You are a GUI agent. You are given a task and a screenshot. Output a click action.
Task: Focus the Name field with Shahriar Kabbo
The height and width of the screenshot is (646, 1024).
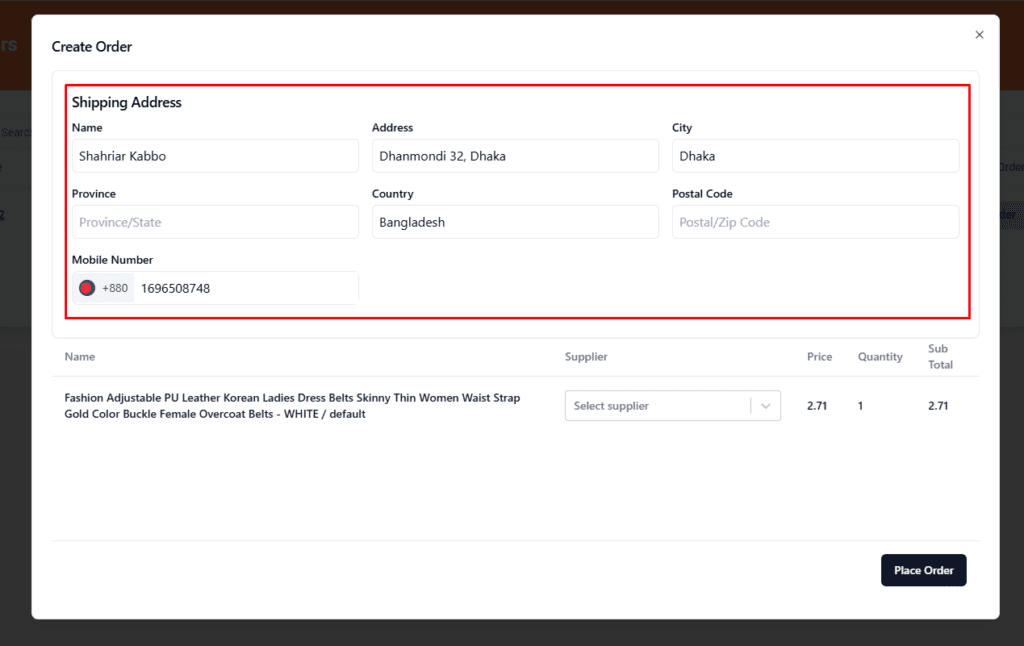(x=214, y=156)
